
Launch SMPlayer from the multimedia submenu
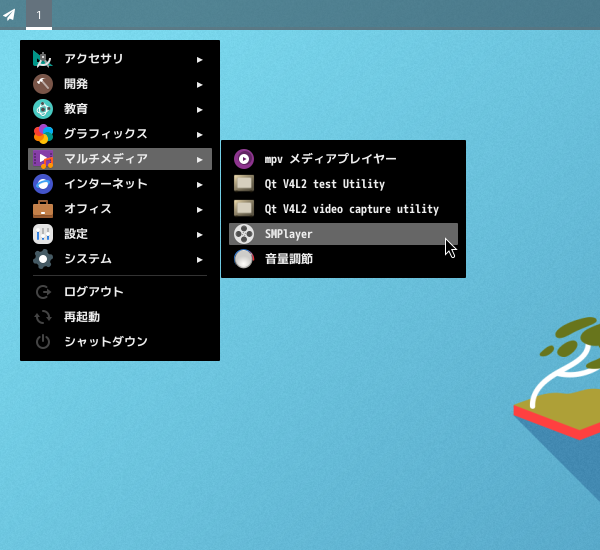288,234
